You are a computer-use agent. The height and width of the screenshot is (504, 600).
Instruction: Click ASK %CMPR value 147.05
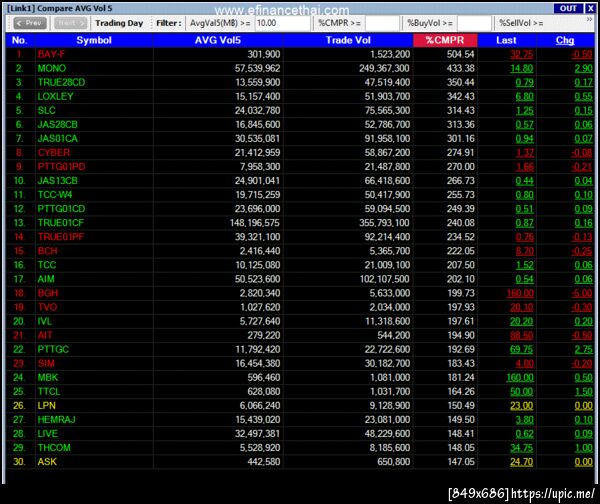click(461, 462)
